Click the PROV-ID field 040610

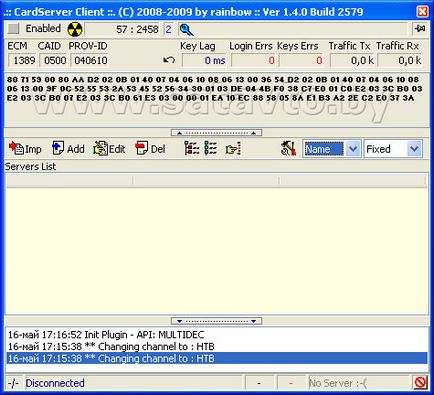(x=89, y=61)
